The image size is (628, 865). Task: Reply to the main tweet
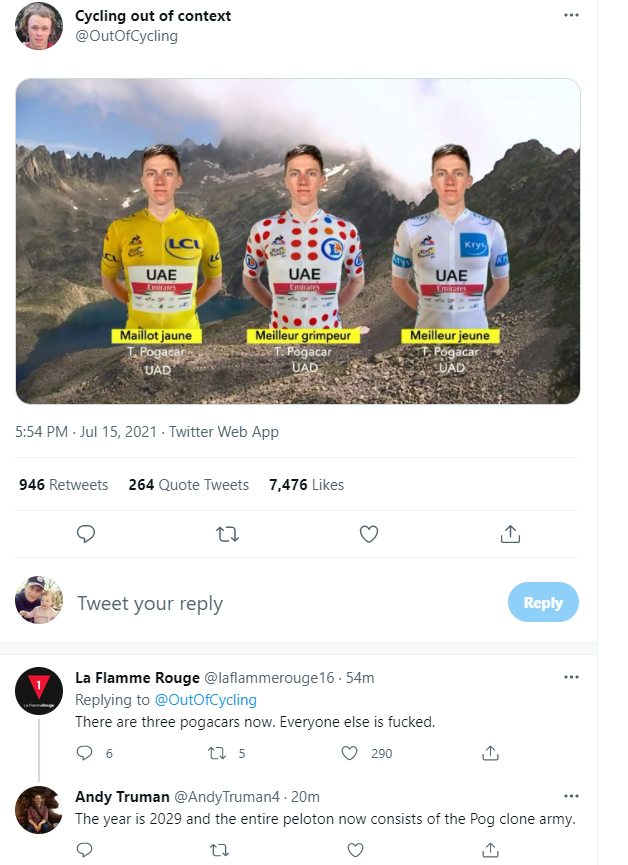(86, 534)
